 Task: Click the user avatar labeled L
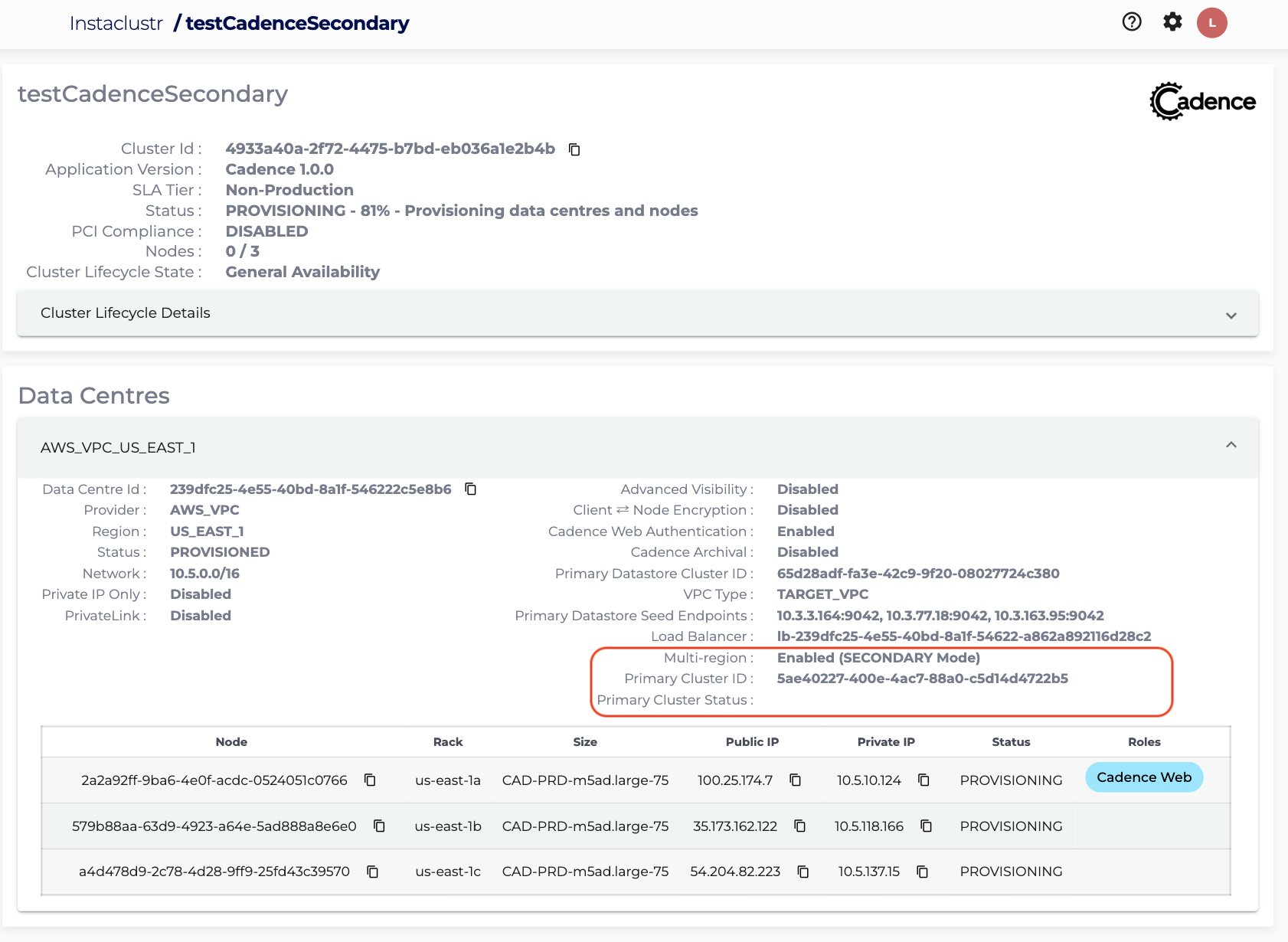pos(1211,23)
